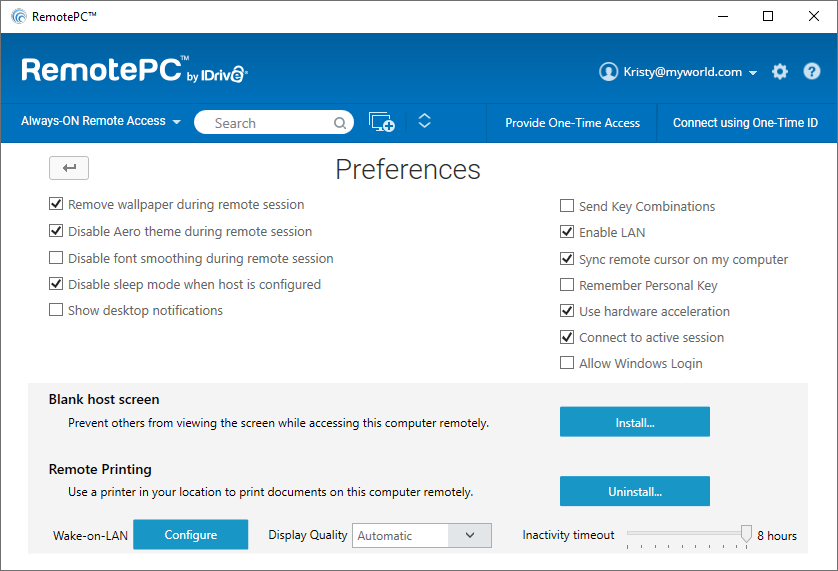838x571 pixels.
Task: Click the Inactivity timeout slider handle
Action: (x=746, y=534)
